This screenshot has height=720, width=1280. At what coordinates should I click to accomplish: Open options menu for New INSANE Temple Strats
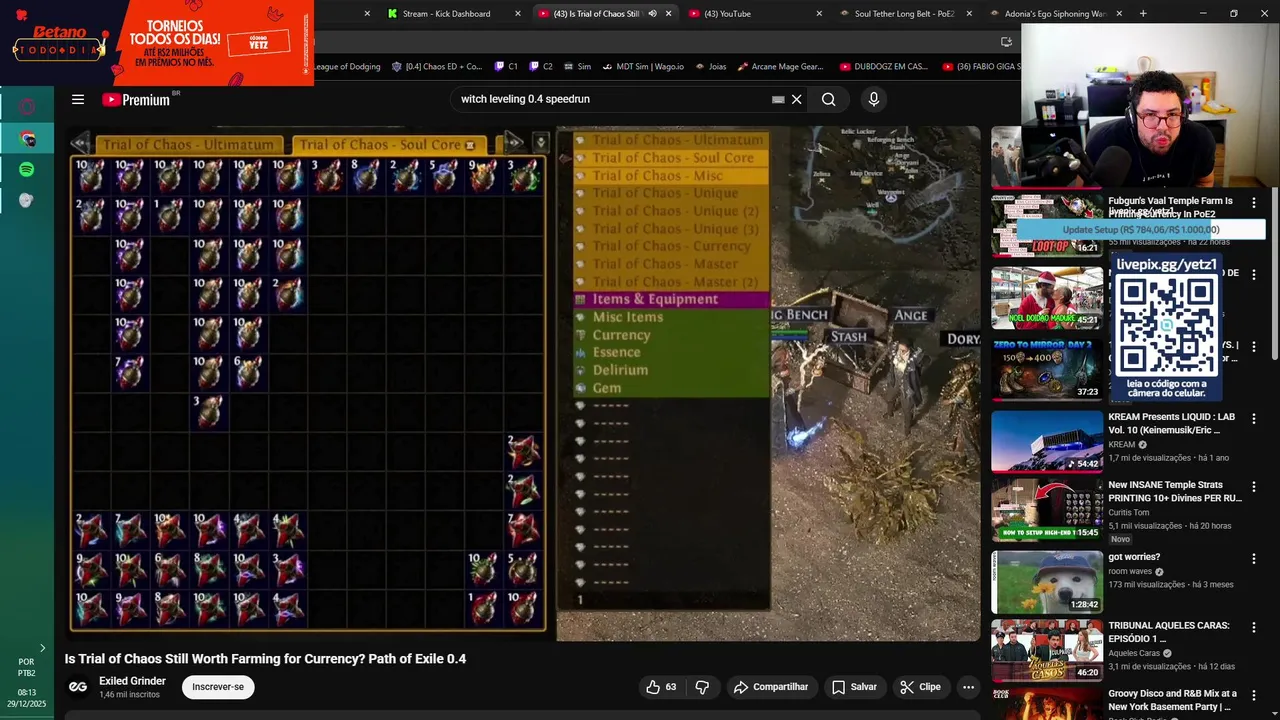coord(1254,487)
